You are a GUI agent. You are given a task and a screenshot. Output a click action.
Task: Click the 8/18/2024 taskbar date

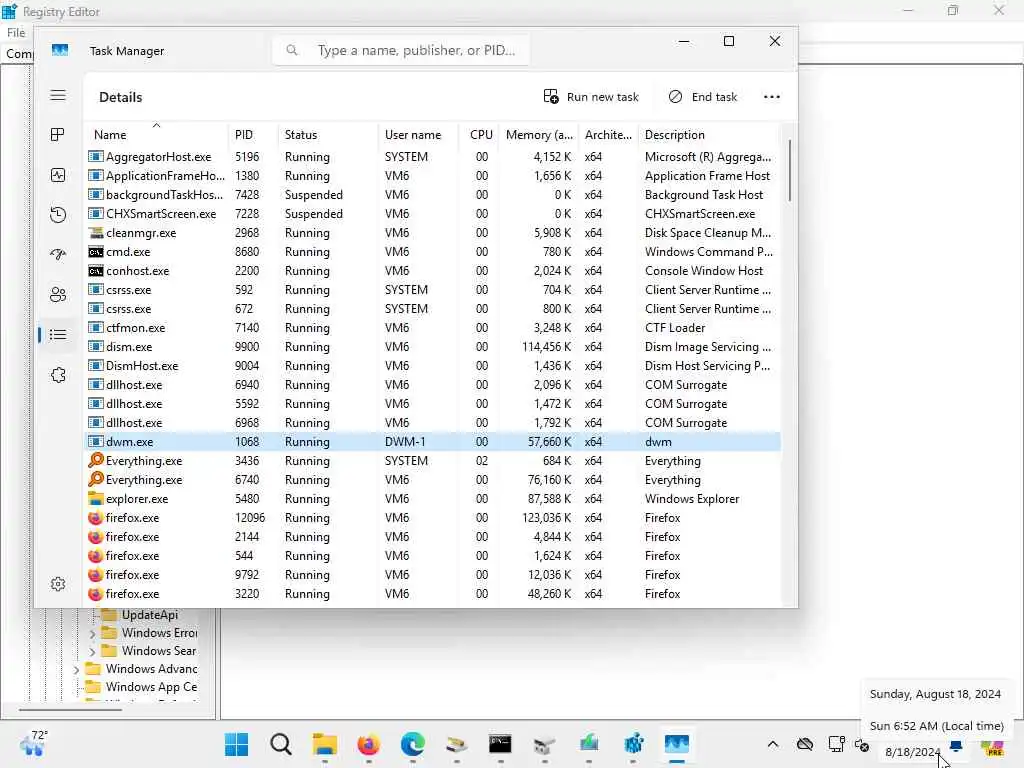912,752
